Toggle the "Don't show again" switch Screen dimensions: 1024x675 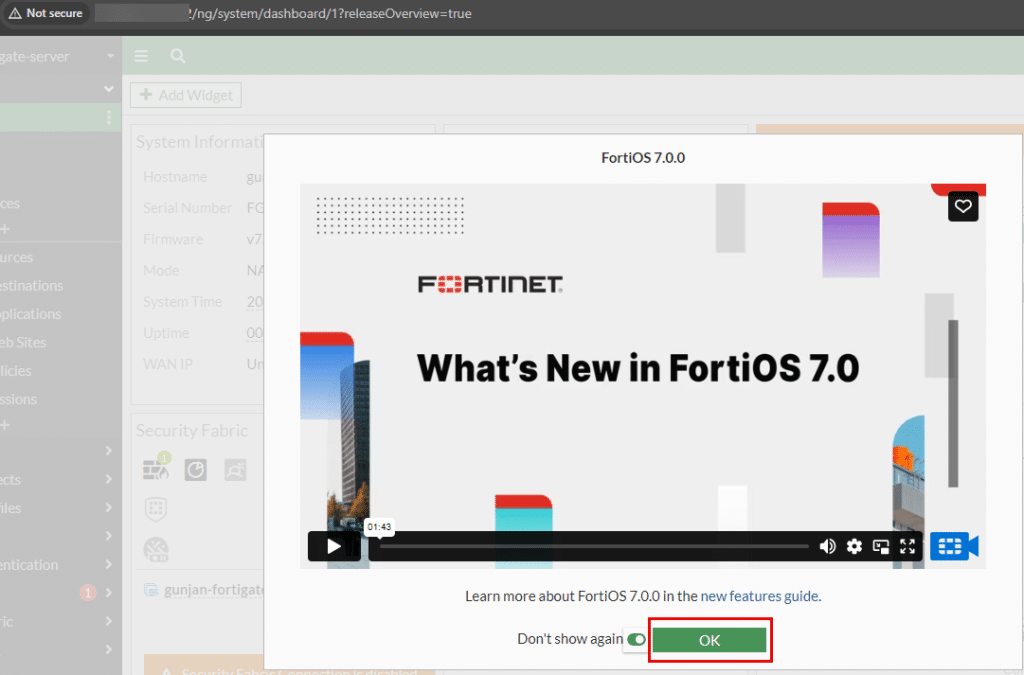click(635, 640)
